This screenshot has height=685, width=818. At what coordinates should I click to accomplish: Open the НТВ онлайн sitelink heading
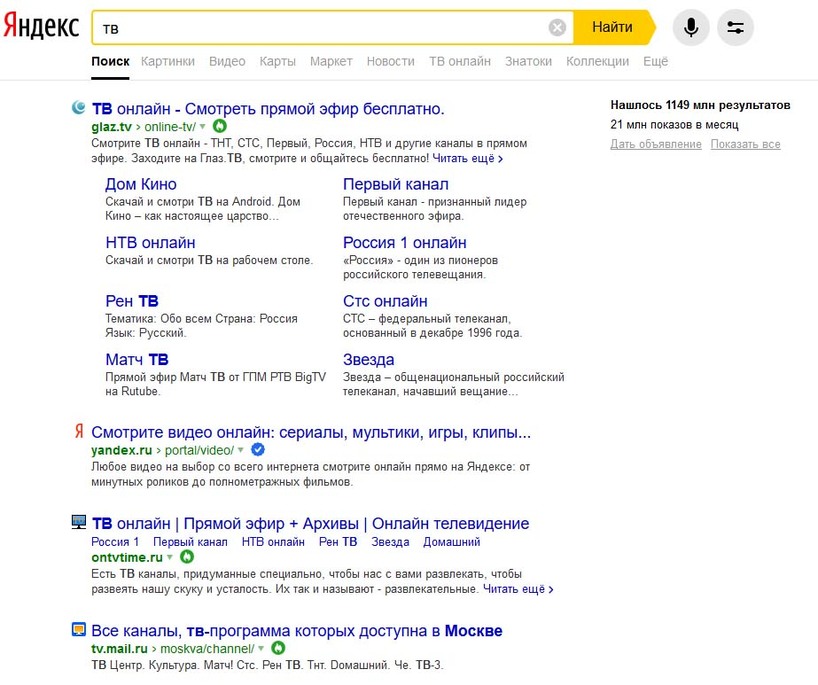pyautogui.click(x=150, y=243)
